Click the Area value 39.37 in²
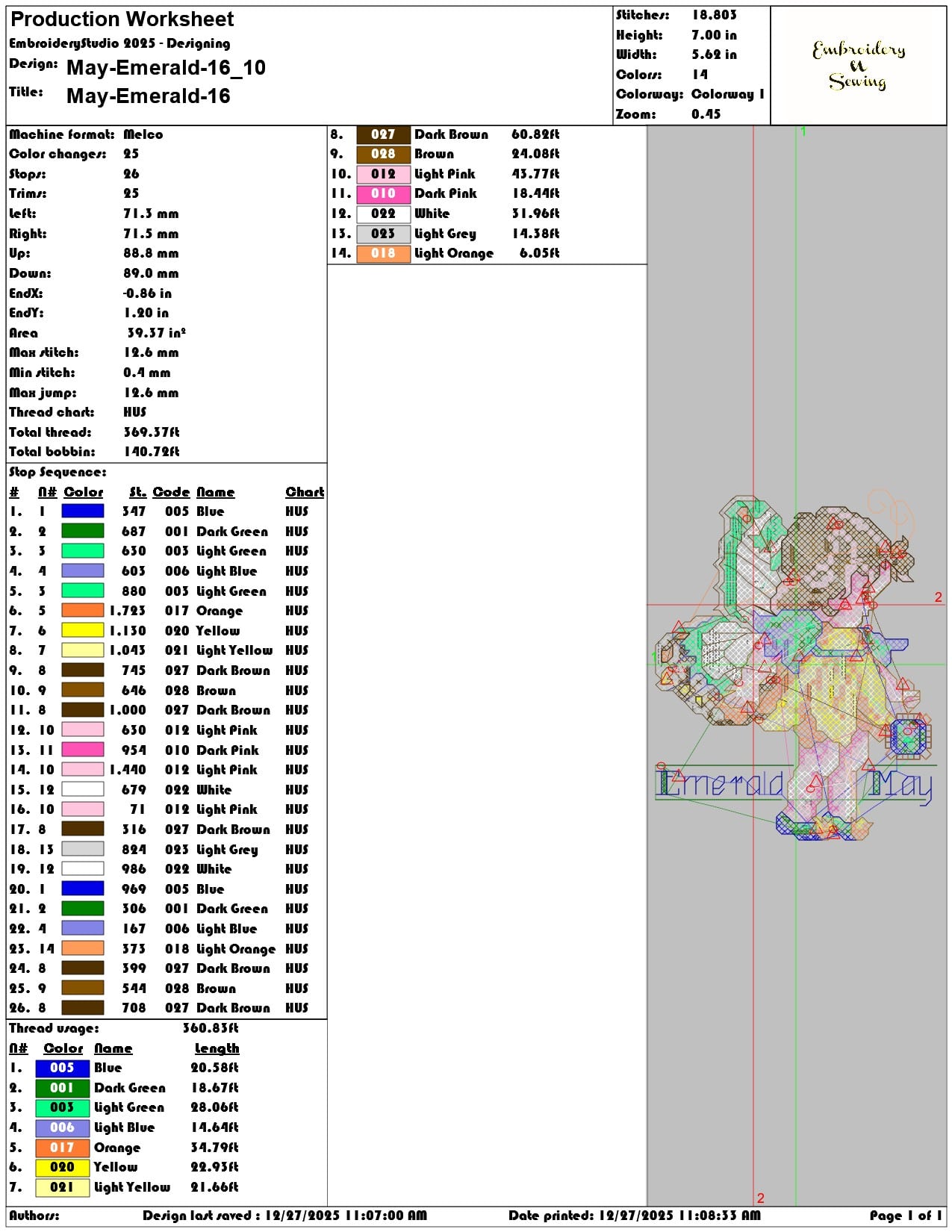Screen dimensions: 952x1232 pyautogui.click(x=156, y=333)
